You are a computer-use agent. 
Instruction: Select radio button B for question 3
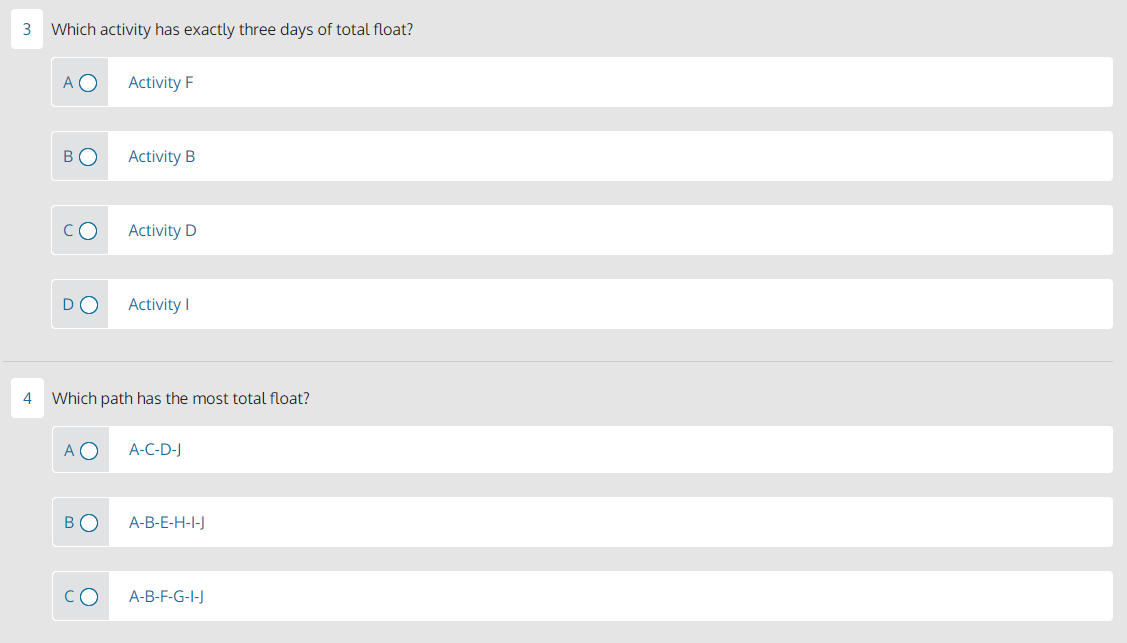tap(88, 157)
